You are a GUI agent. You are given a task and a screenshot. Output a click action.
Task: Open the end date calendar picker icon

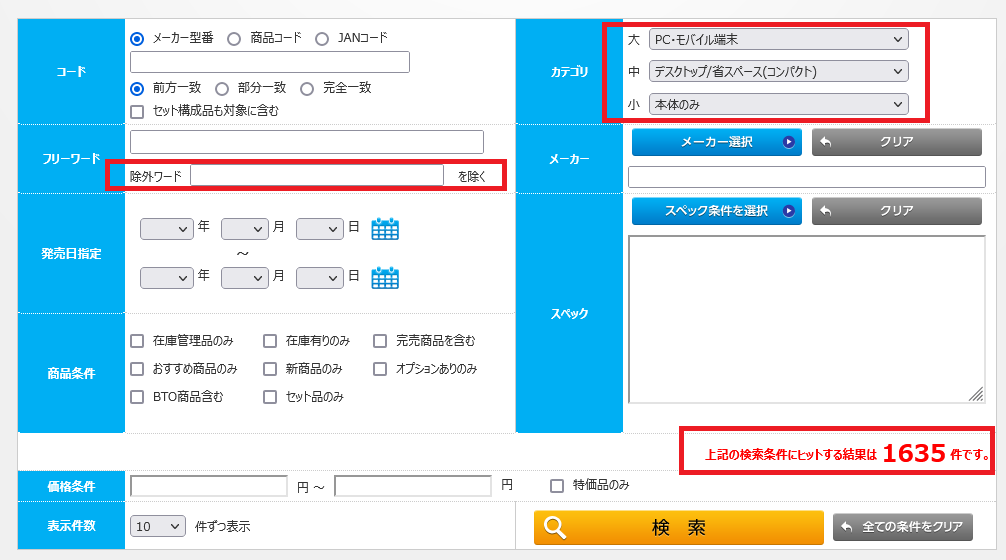click(x=385, y=277)
